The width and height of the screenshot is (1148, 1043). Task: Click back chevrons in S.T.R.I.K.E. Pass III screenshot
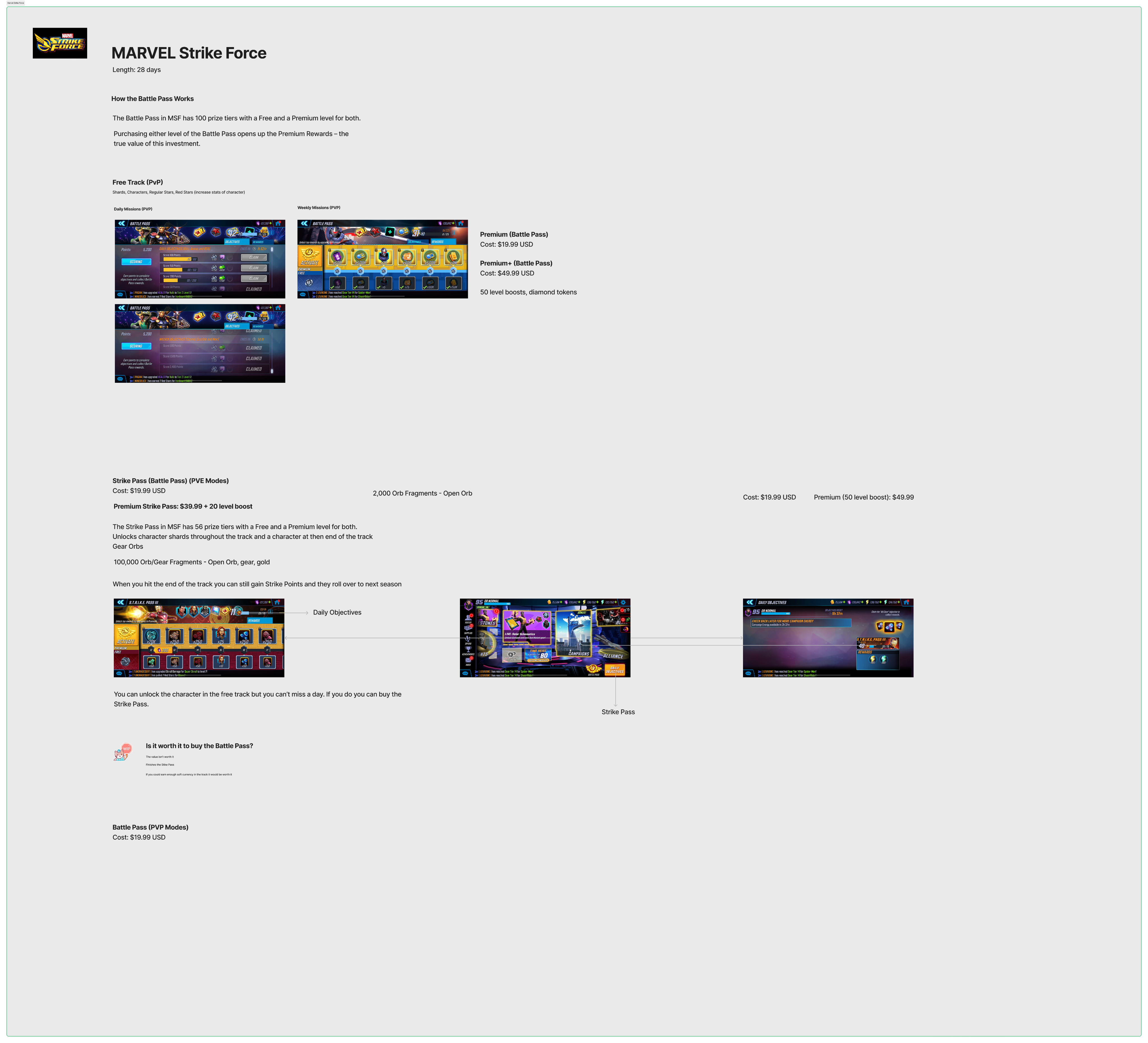pyautogui.click(x=120, y=602)
